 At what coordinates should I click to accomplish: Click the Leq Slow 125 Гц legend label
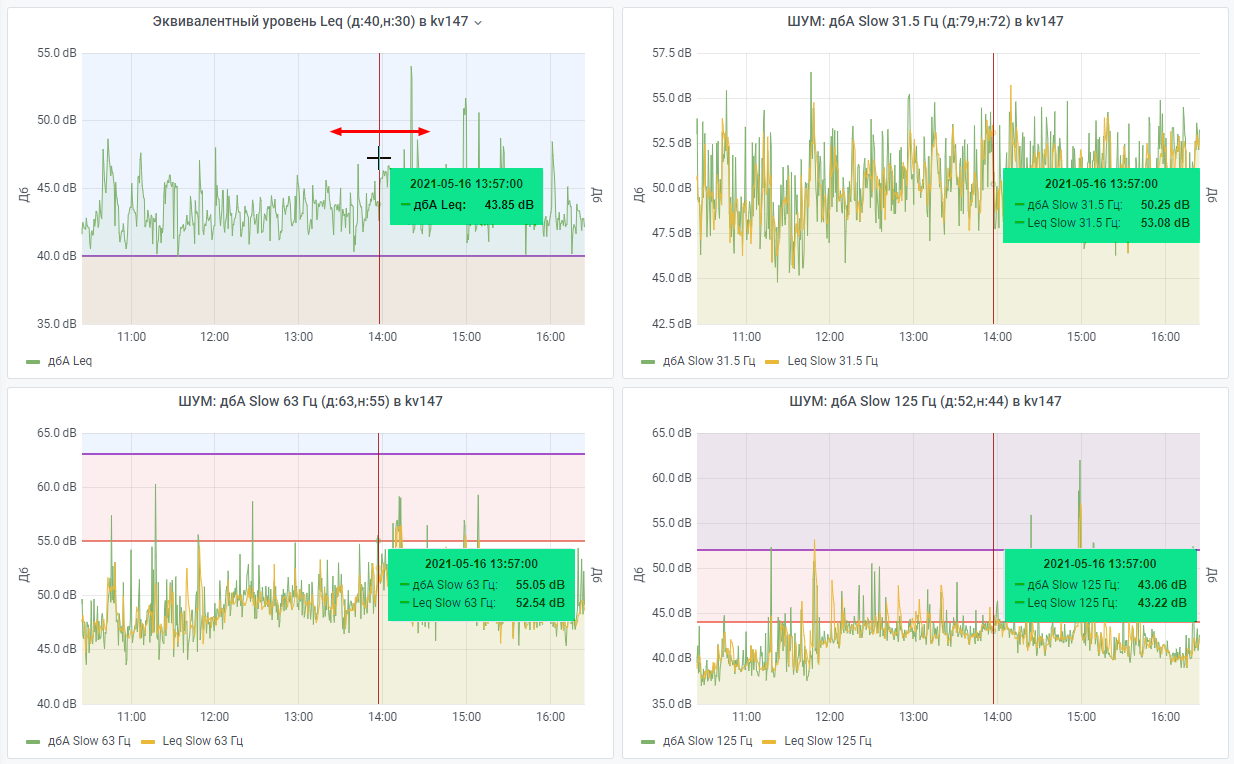[828, 741]
